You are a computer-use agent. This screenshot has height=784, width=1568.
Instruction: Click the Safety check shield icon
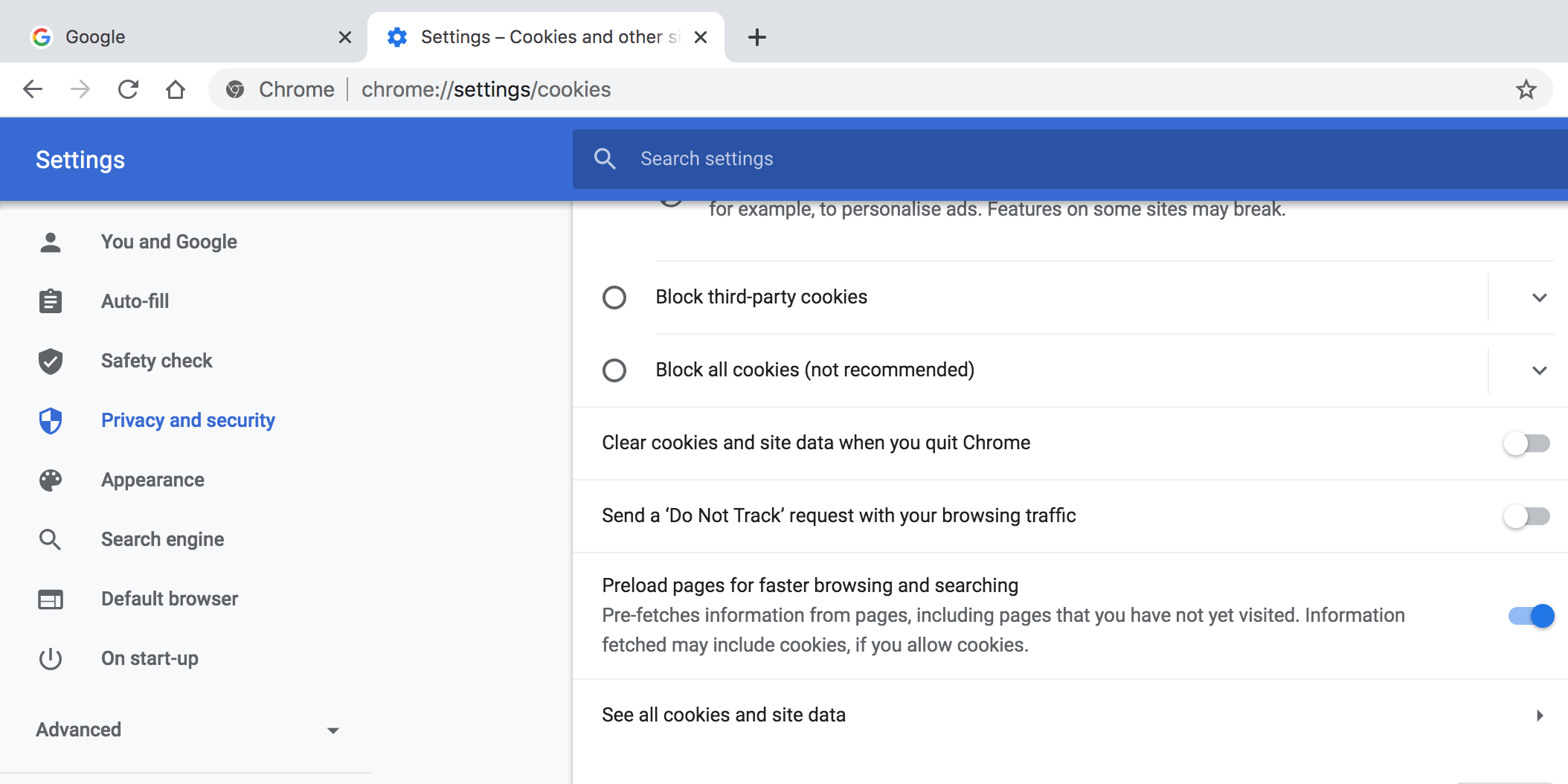click(x=50, y=361)
